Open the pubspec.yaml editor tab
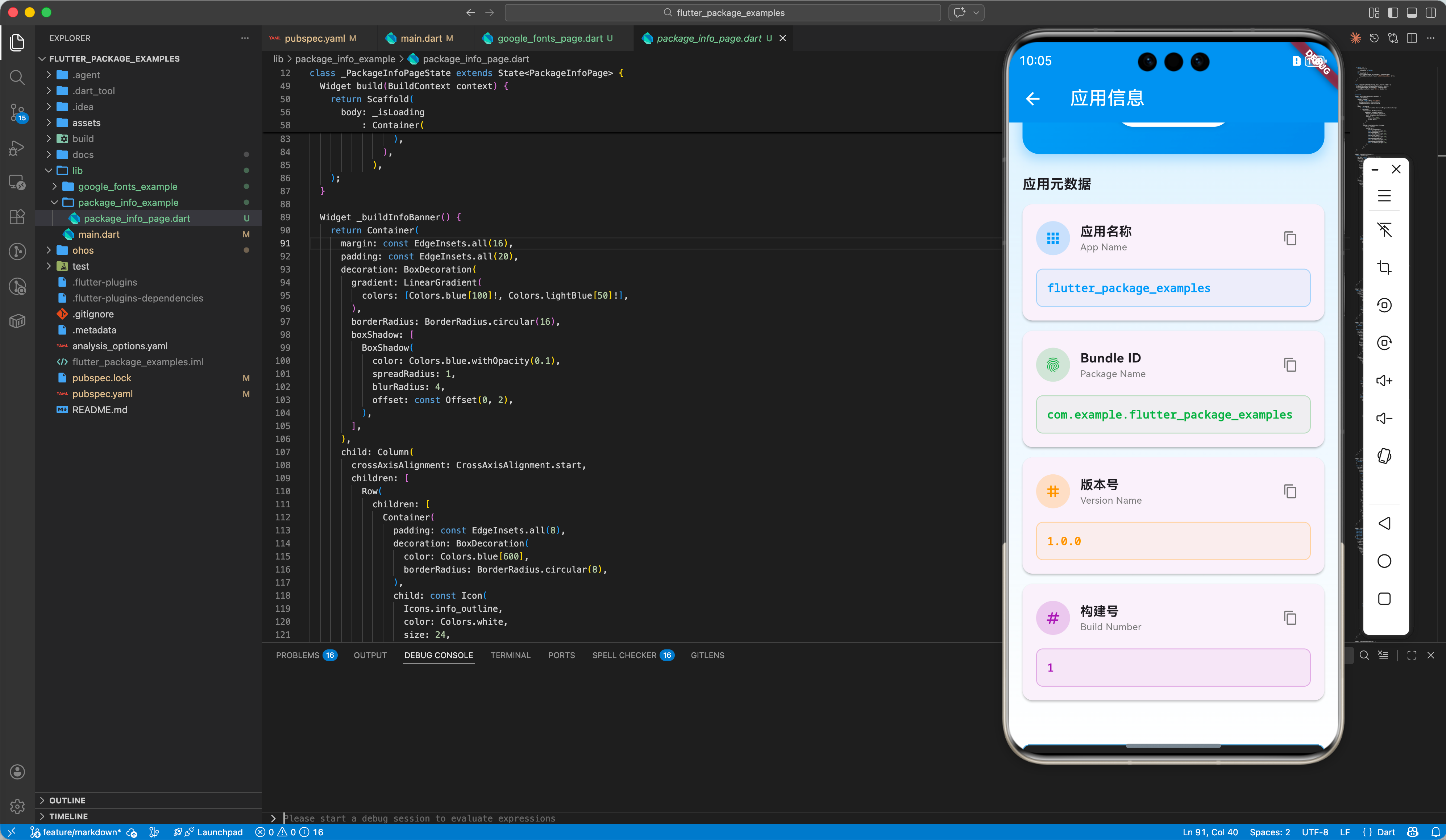 [x=315, y=38]
